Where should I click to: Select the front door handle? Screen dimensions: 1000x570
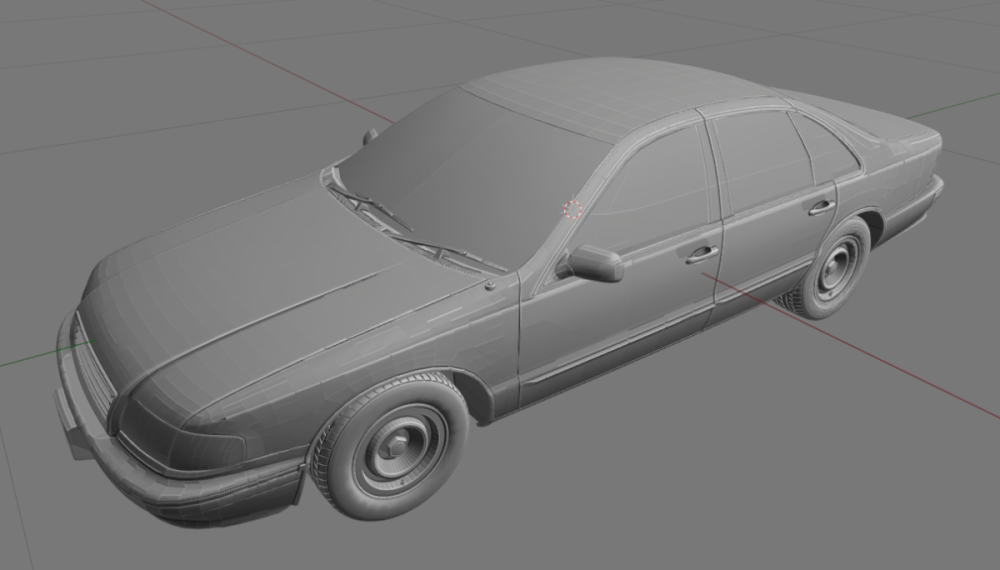pos(701,254)
